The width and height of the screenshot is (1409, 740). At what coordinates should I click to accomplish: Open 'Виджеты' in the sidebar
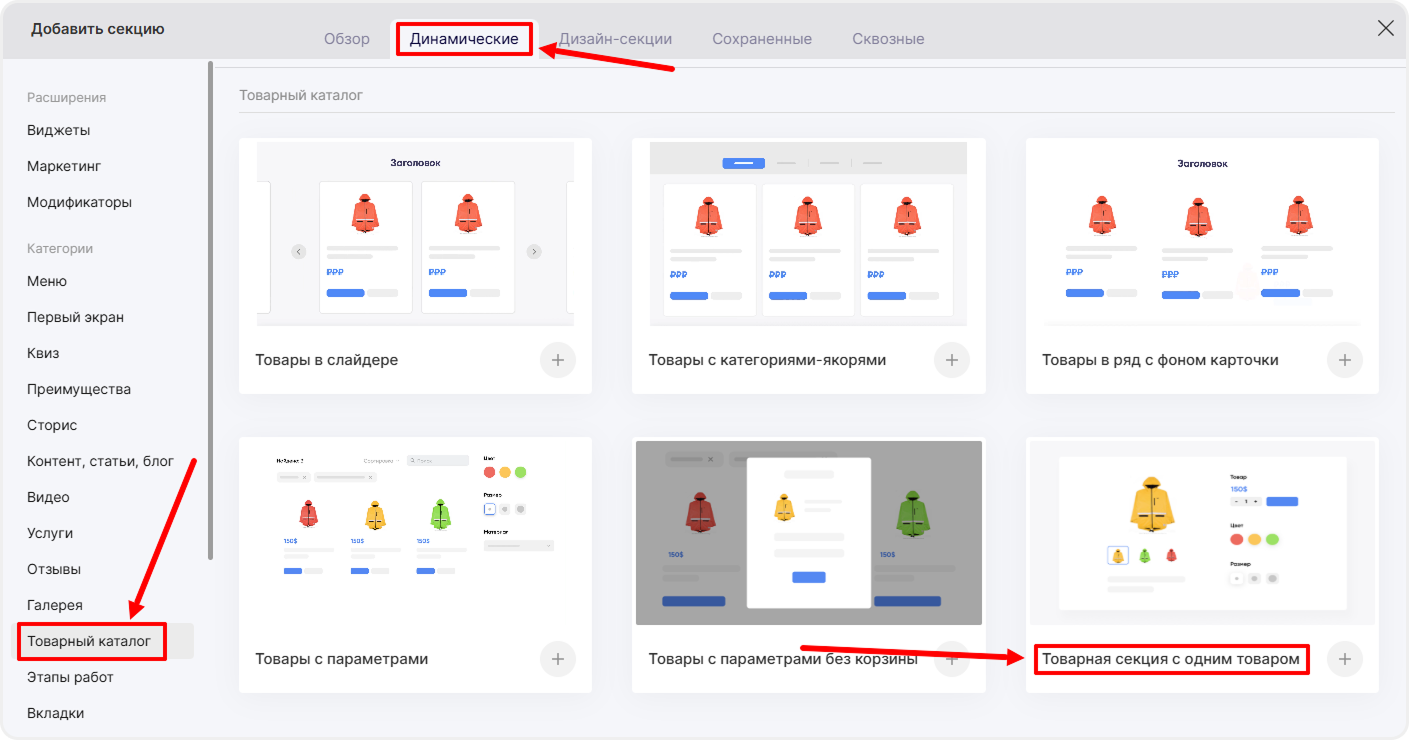[x=58, y=130]
